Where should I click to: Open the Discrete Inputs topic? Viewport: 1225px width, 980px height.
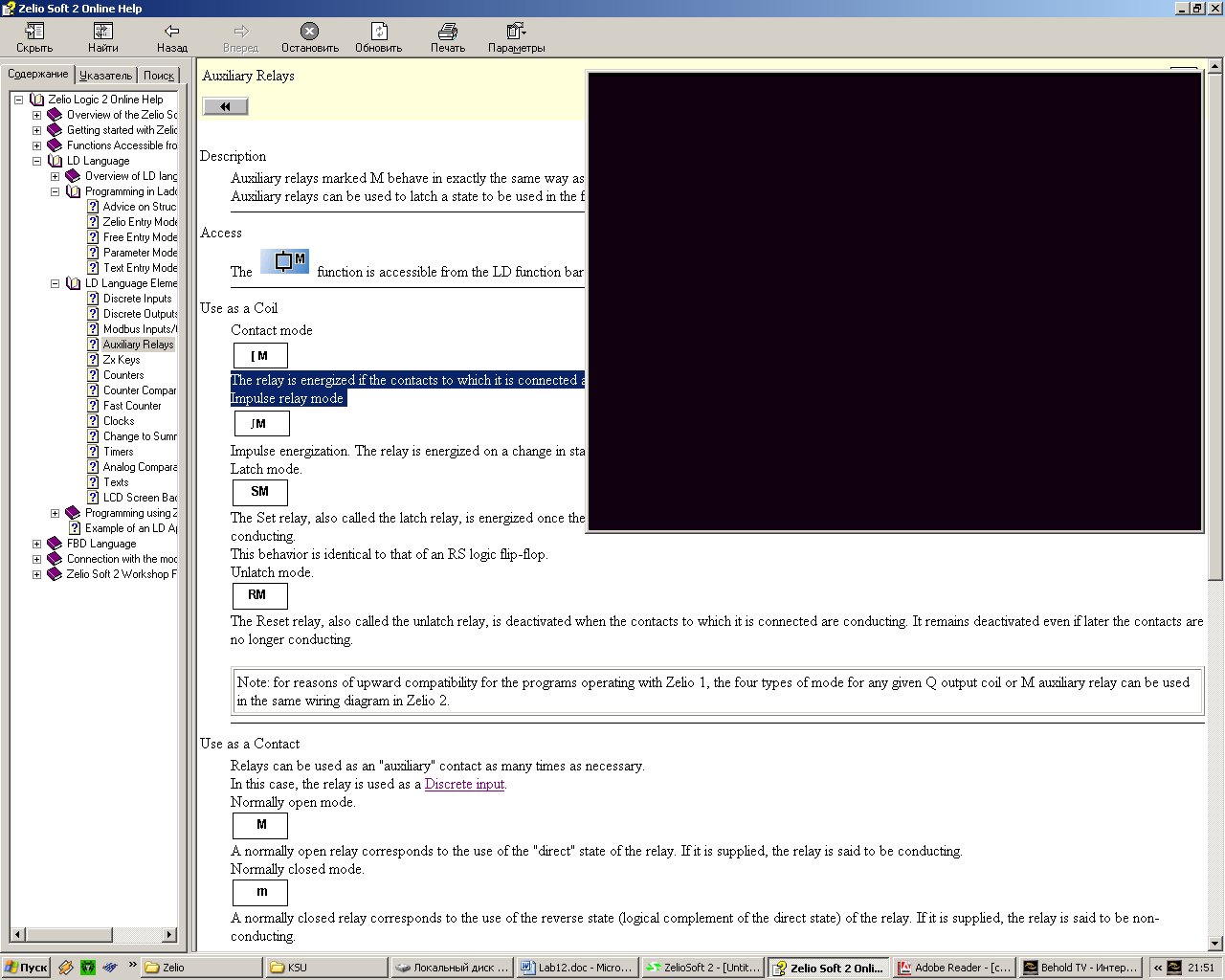click(x=138, y=299)
